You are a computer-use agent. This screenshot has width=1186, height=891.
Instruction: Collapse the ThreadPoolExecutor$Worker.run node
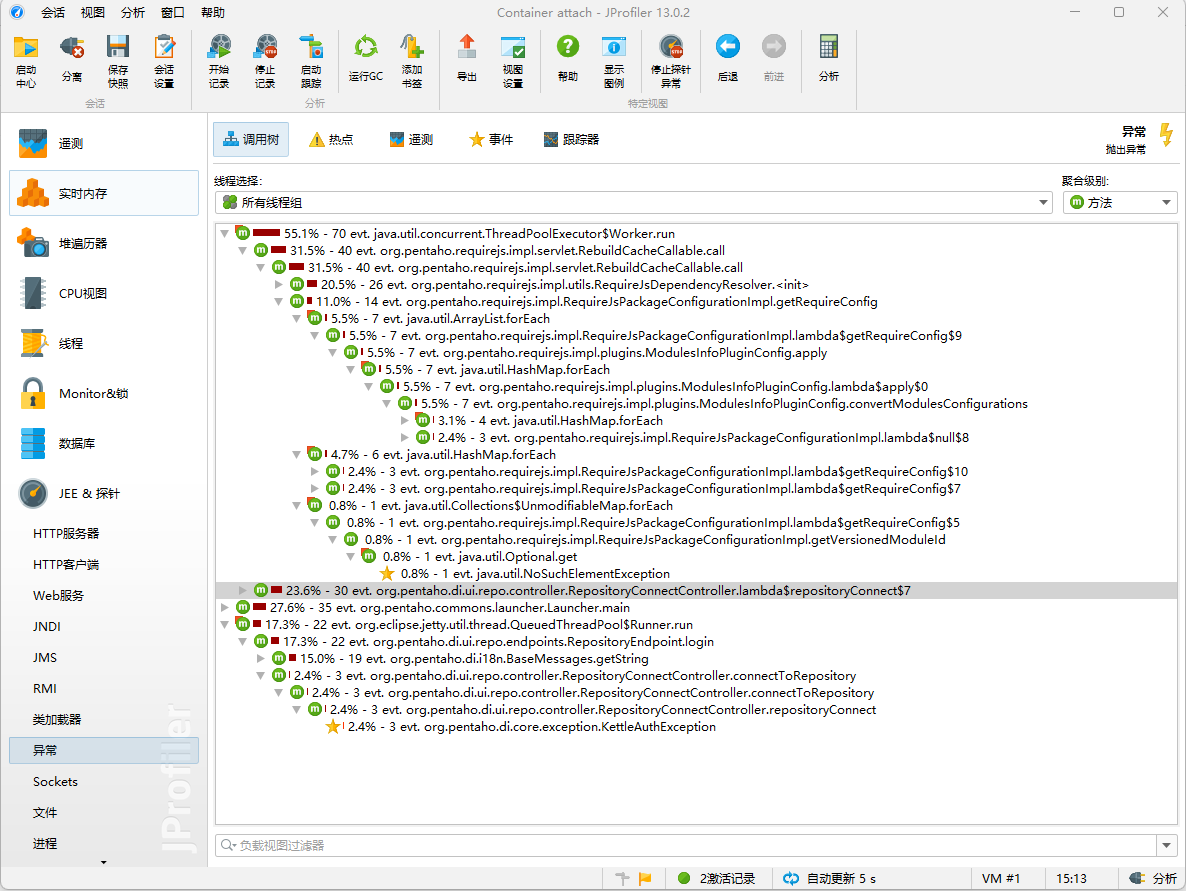225,233
